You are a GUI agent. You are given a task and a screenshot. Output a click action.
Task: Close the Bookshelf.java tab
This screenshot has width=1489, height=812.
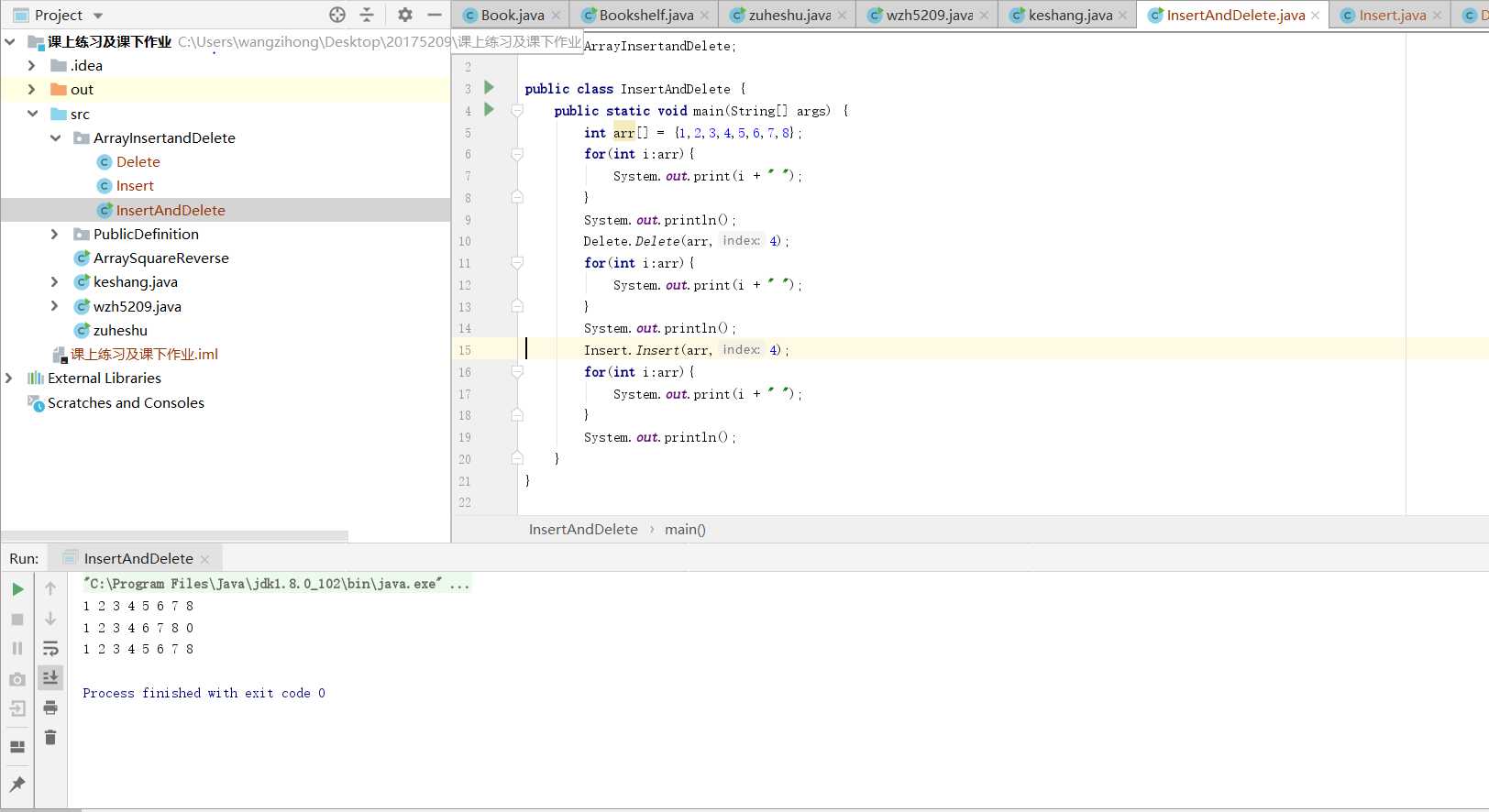(704, 16)
